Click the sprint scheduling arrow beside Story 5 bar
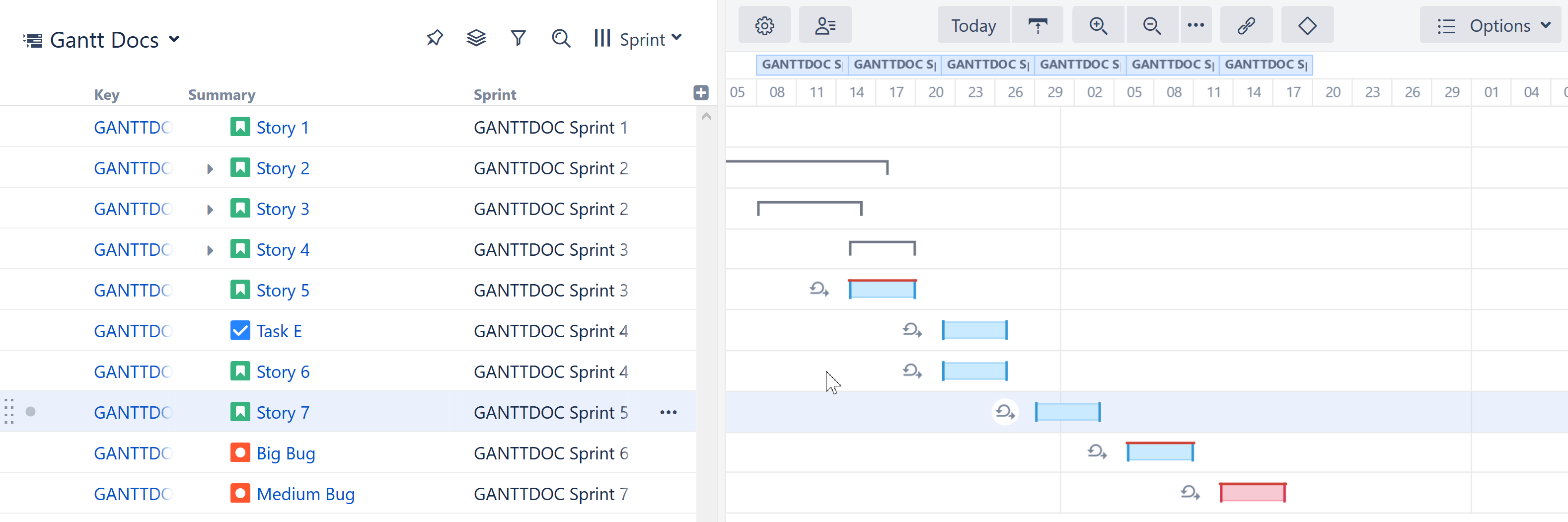The height and width of the screenshot is (522, 1568). (819, 289)
